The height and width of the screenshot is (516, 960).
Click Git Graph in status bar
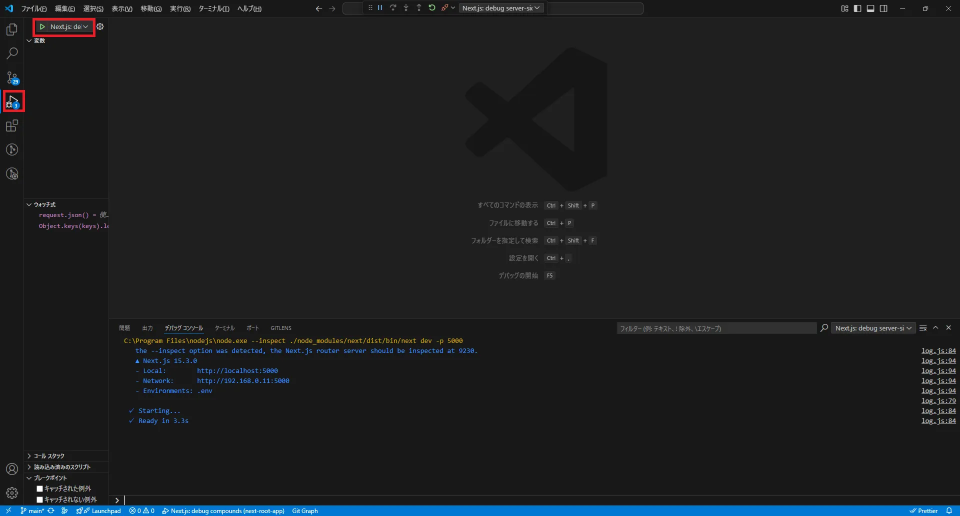point(305,510)
